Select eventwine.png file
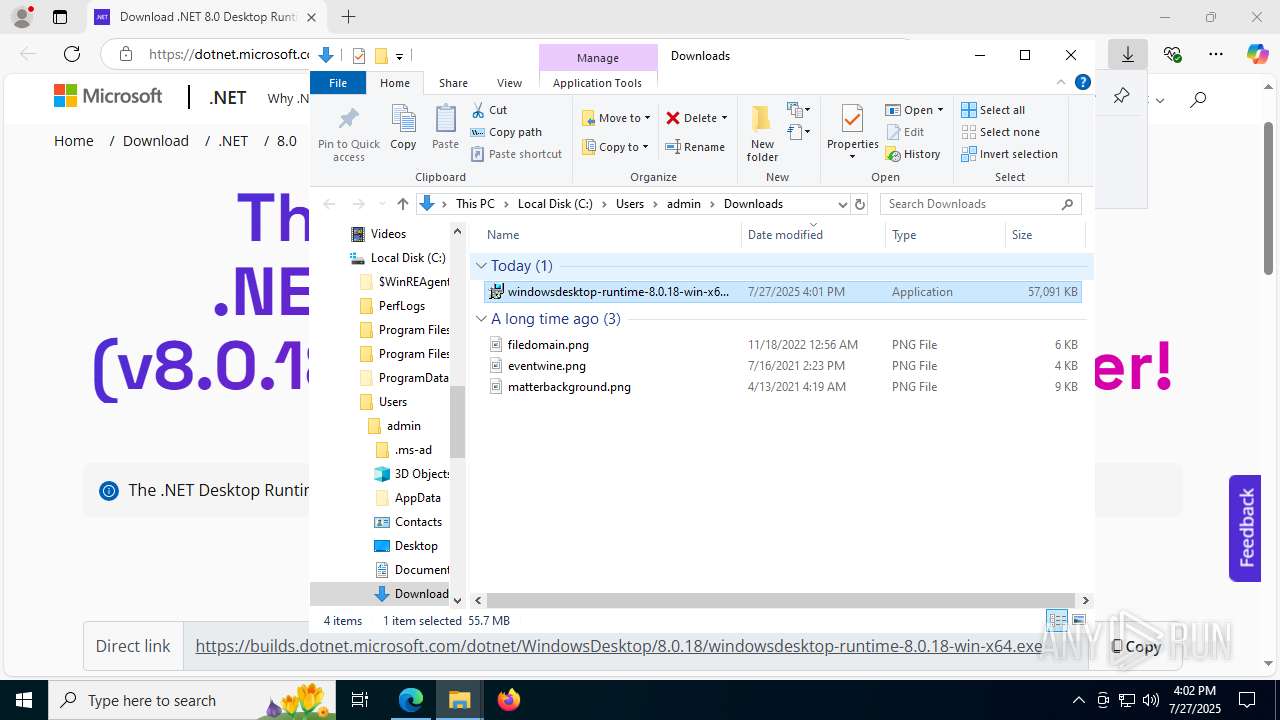Image resolution: width=1280 pixels, height=720 pixels. tap(782, 366)
